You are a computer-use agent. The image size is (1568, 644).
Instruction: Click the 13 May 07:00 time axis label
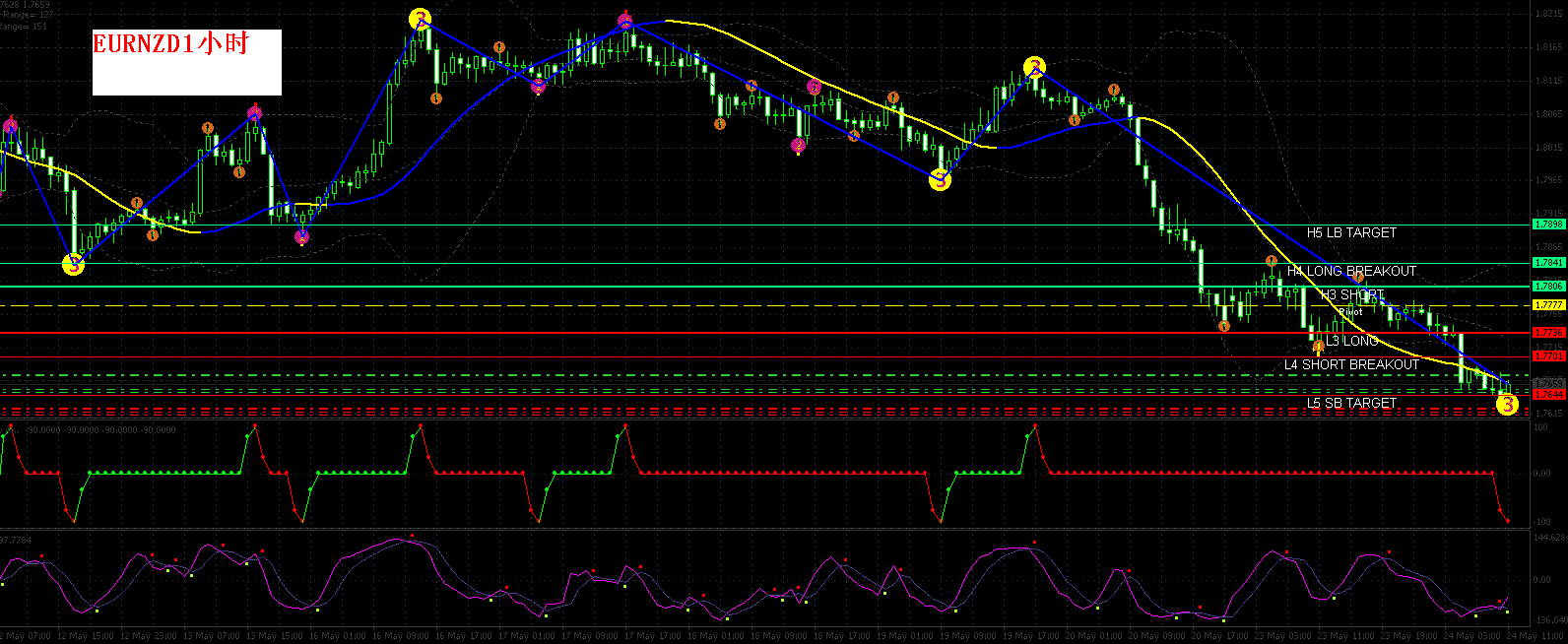pyautogui.click(x=212, y=635)
